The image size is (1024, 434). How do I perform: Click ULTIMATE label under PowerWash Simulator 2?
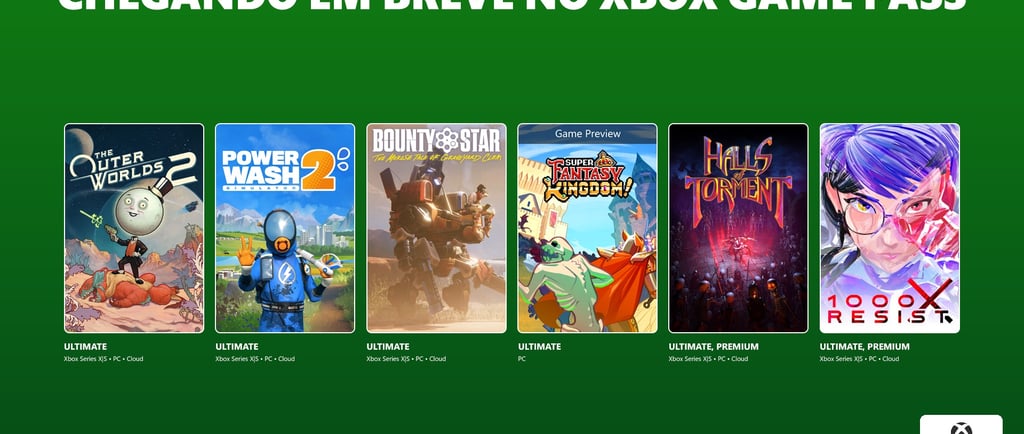tap(236, 347)
